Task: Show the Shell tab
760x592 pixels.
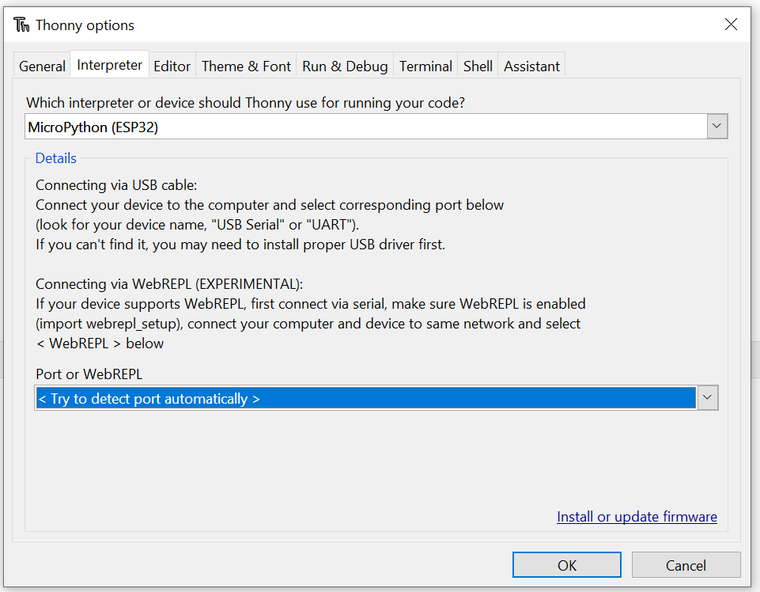Action: pos(478,66)
